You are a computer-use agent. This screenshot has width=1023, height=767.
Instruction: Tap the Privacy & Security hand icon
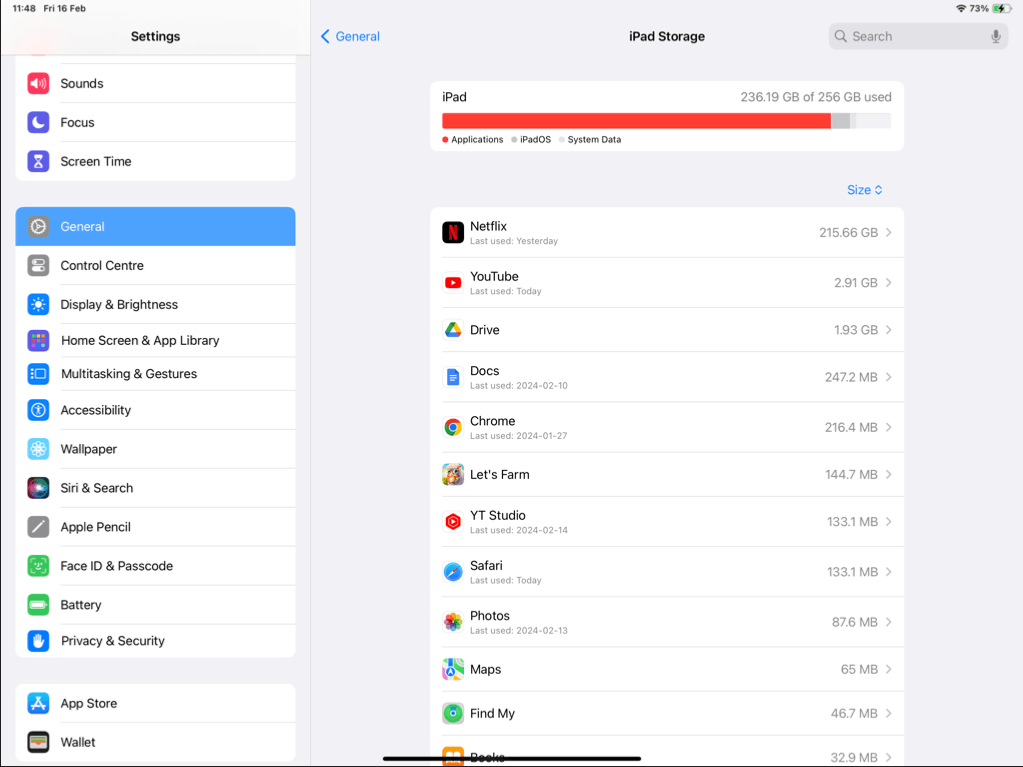pyautogui.click(x=38, y=641)
